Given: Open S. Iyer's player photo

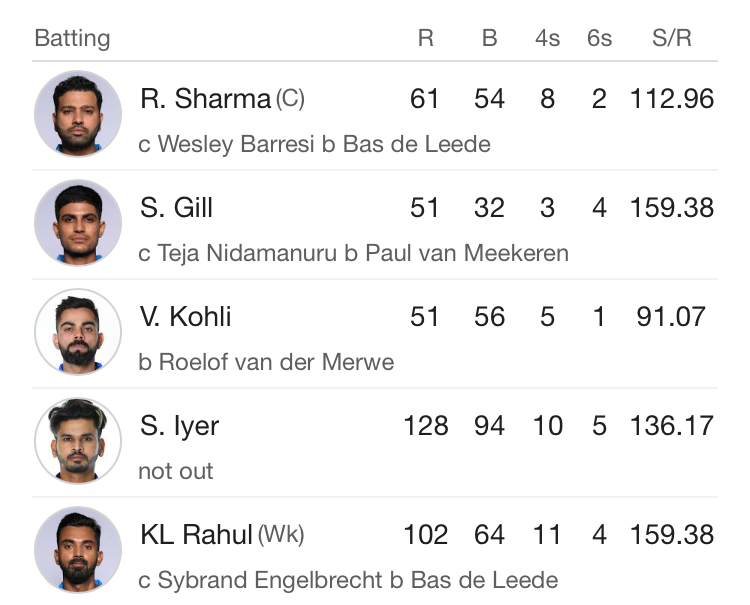Looking at the screenshot, I should click(x=78, y=441).
